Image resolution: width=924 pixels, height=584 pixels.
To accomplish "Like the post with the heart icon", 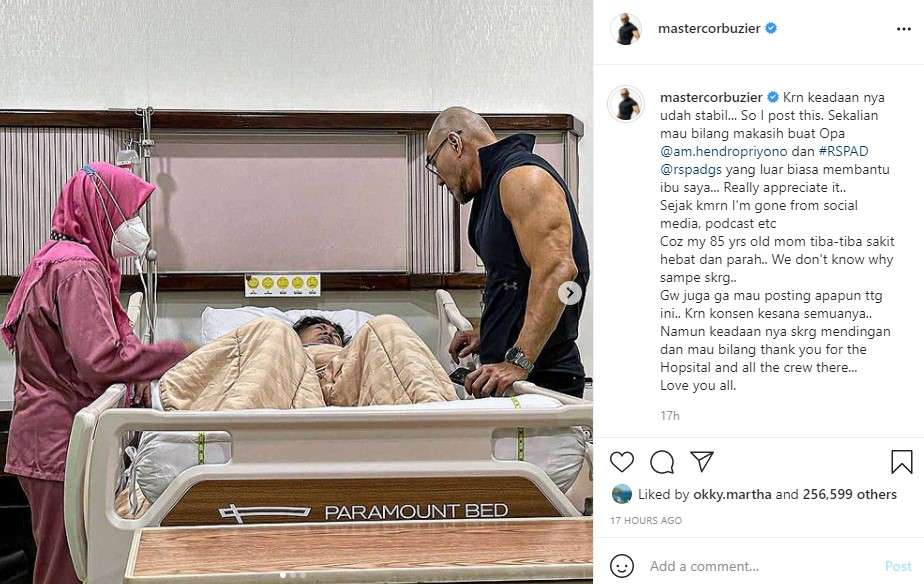I will [622, 461].
